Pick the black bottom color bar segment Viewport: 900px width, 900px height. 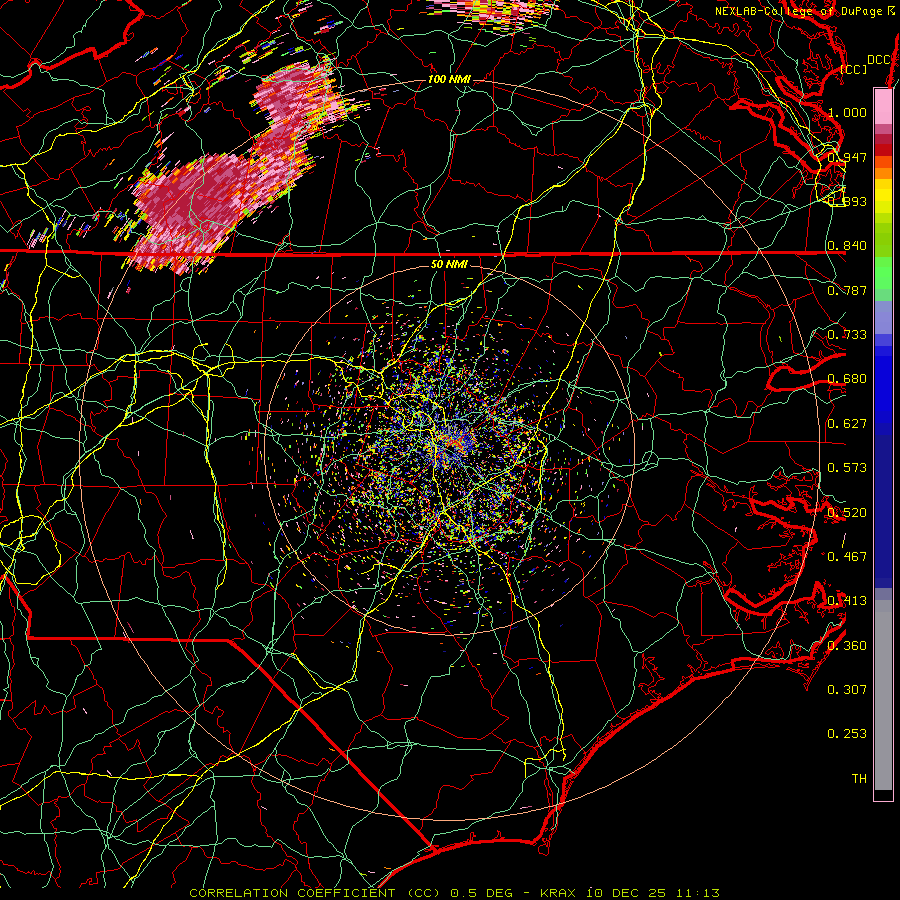[x=883, y=795]
